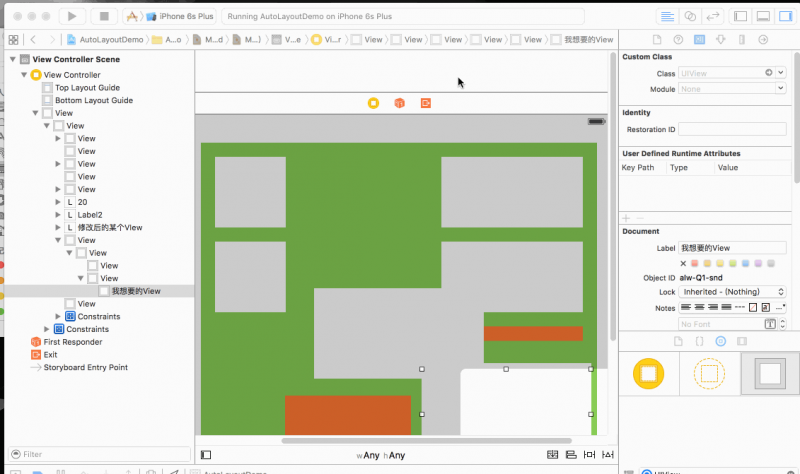Open the Version editor

tap(714, 17)
